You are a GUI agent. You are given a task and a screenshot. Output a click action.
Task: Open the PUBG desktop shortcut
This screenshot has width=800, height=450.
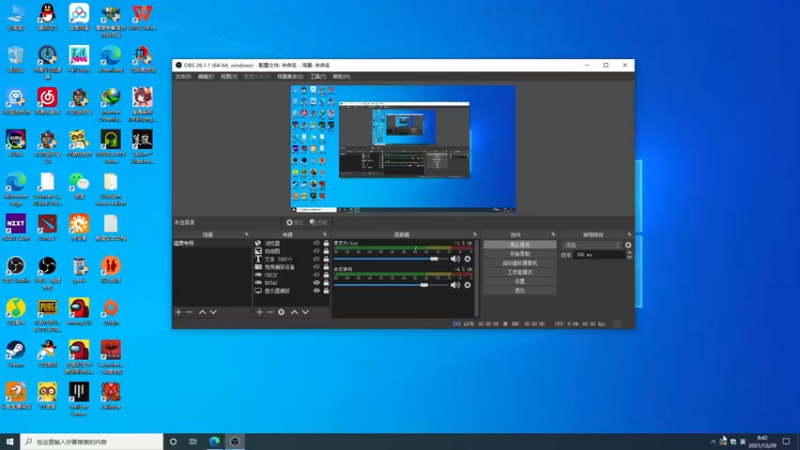47,315
